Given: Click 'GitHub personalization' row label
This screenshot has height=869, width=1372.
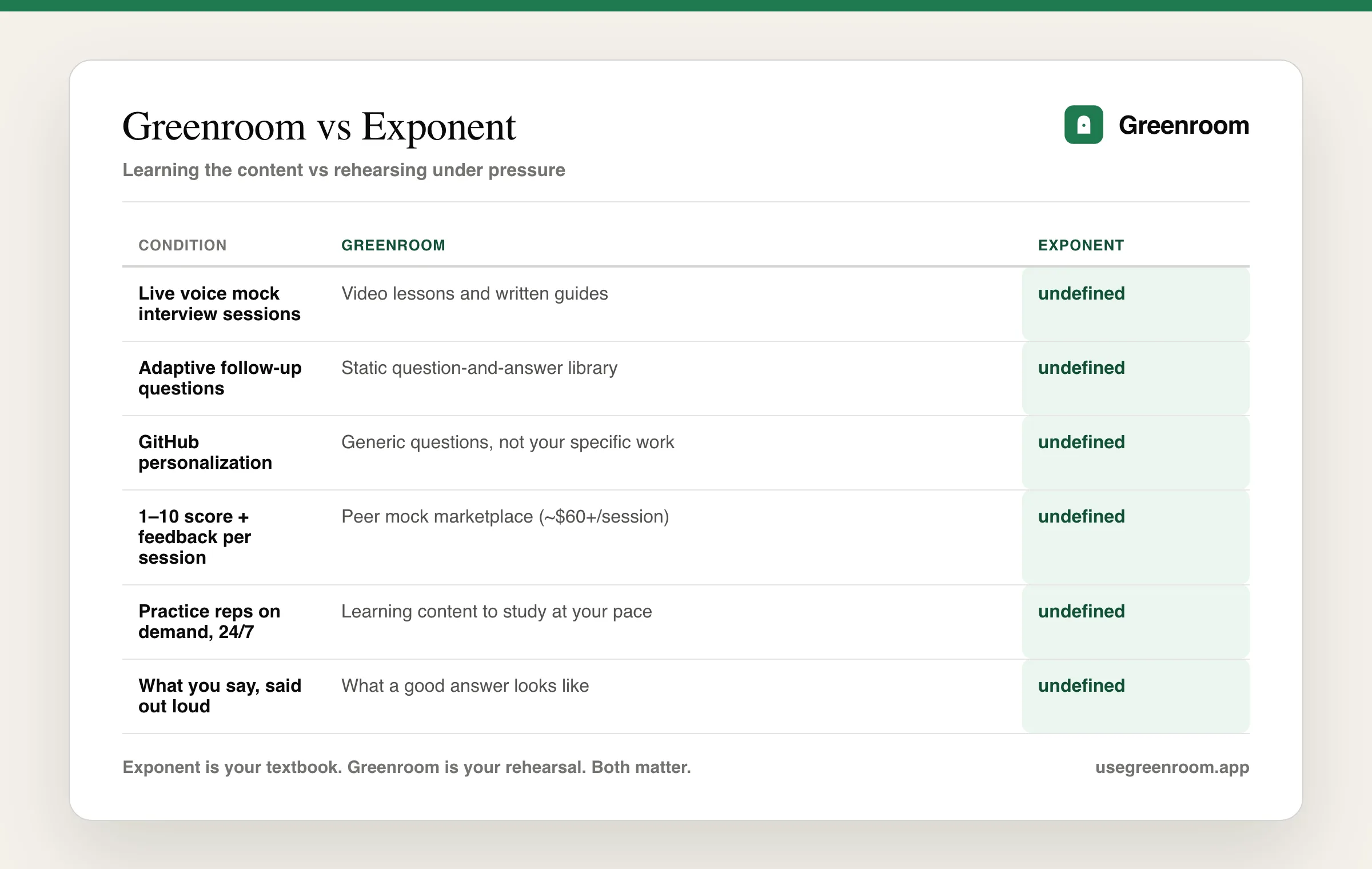Looking at the screenshot, I should coord(205,452).
